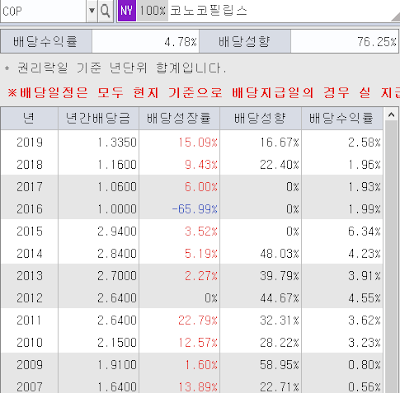400x393 pixels.
Task: Sort by the 년간배당금 column header
Action: [x=98, y=118]
